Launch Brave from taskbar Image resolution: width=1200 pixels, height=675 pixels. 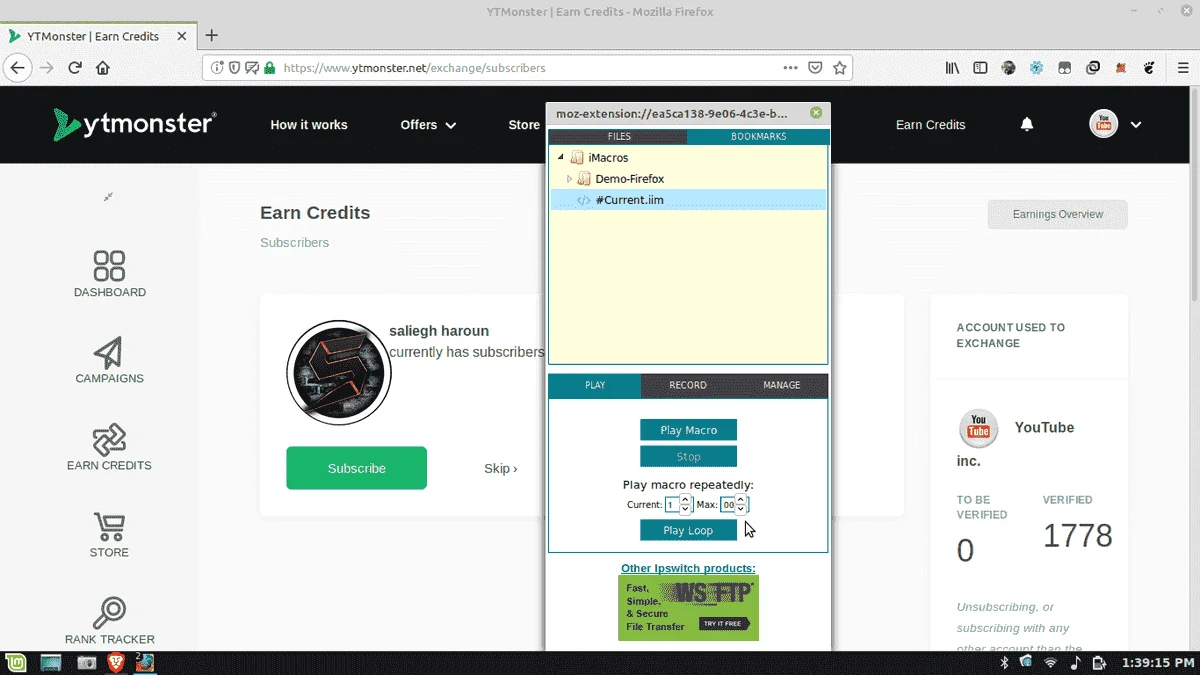click(116, 663)
